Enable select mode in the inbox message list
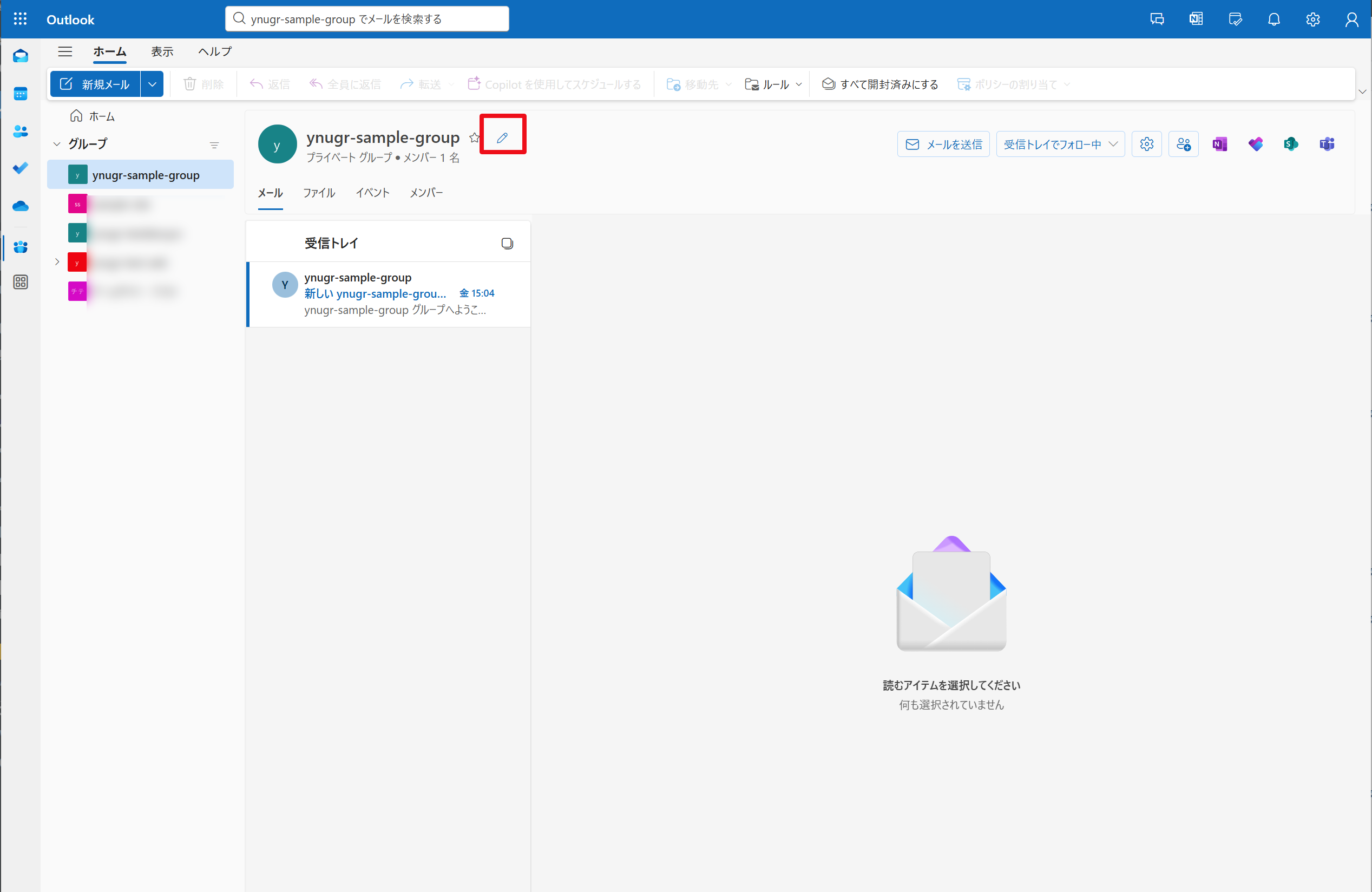 [x=507, y=242]
